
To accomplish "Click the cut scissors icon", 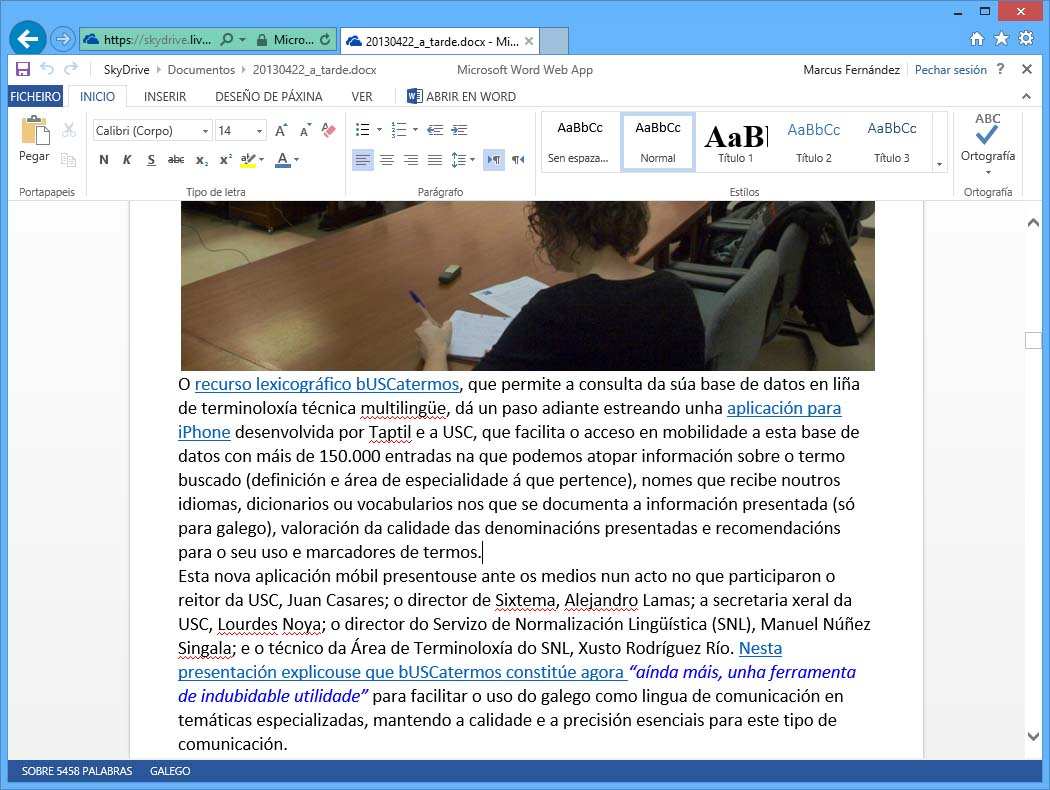I will click(69, 129).
